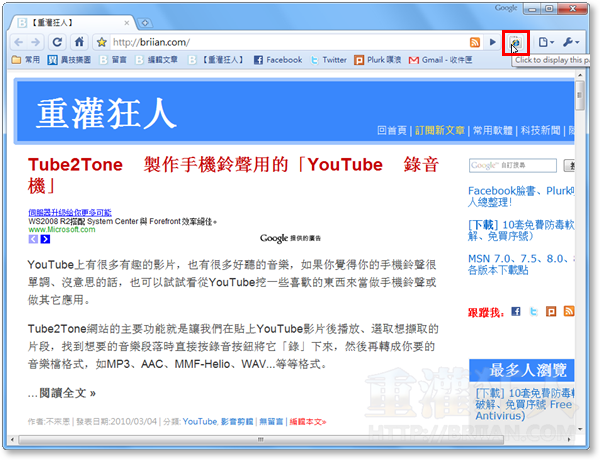Click the bookmark star icon

[x=101, y=42]
